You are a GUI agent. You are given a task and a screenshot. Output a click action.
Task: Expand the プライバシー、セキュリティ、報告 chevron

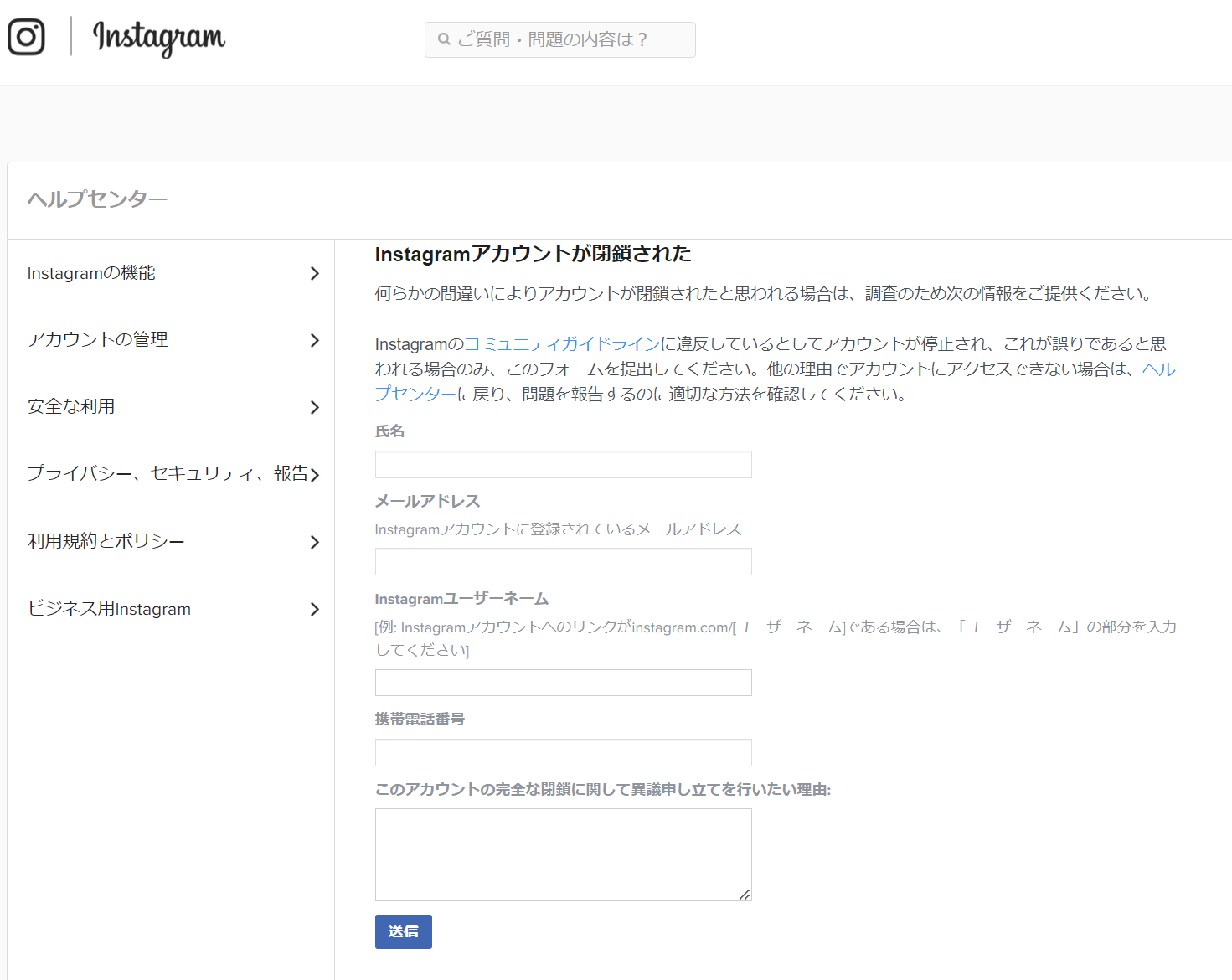[x=315, y=474]
